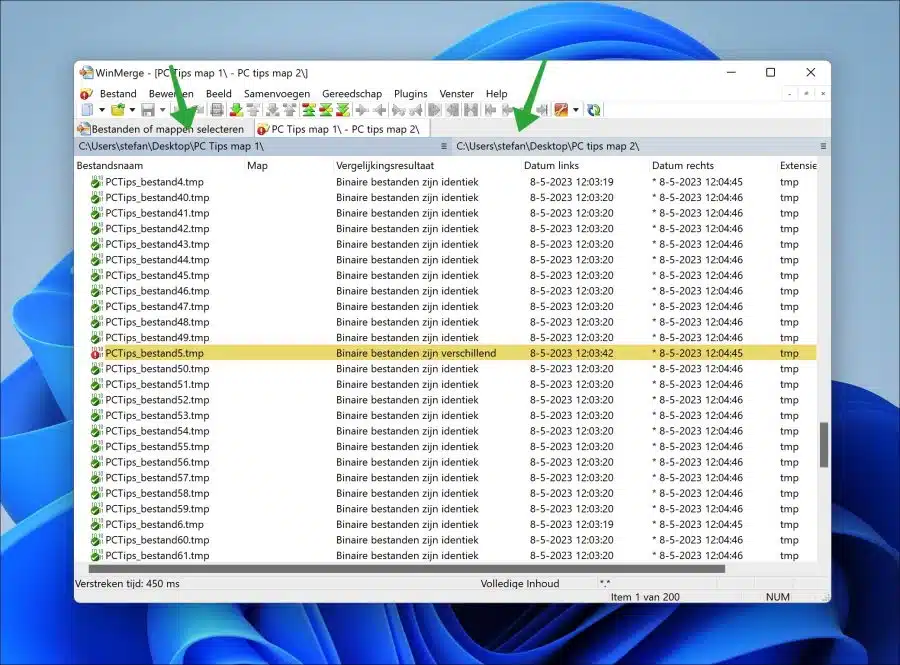Expand the New document dropdown arrow

point(102,110)
